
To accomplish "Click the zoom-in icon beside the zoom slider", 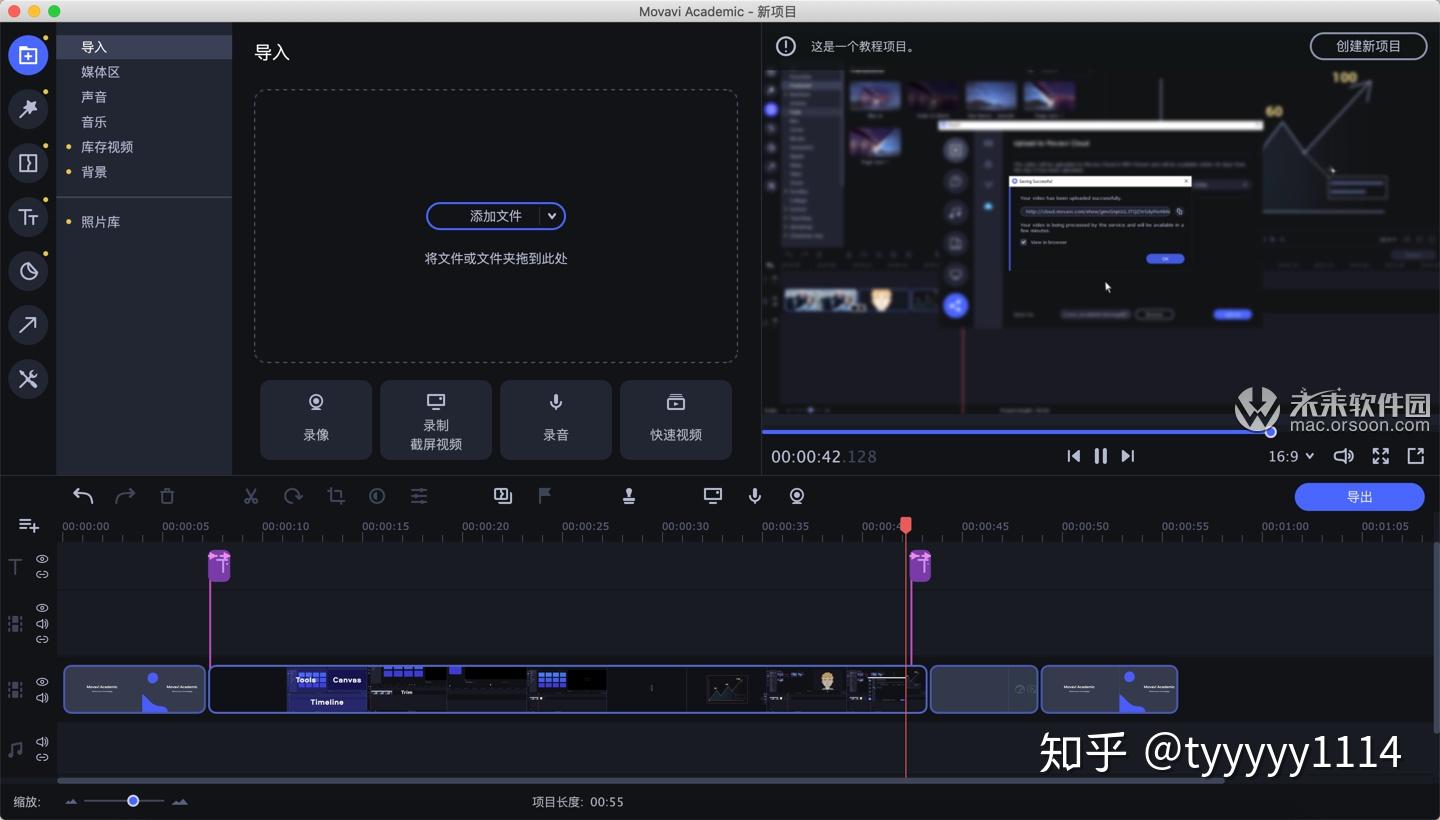I will [180, 802].
